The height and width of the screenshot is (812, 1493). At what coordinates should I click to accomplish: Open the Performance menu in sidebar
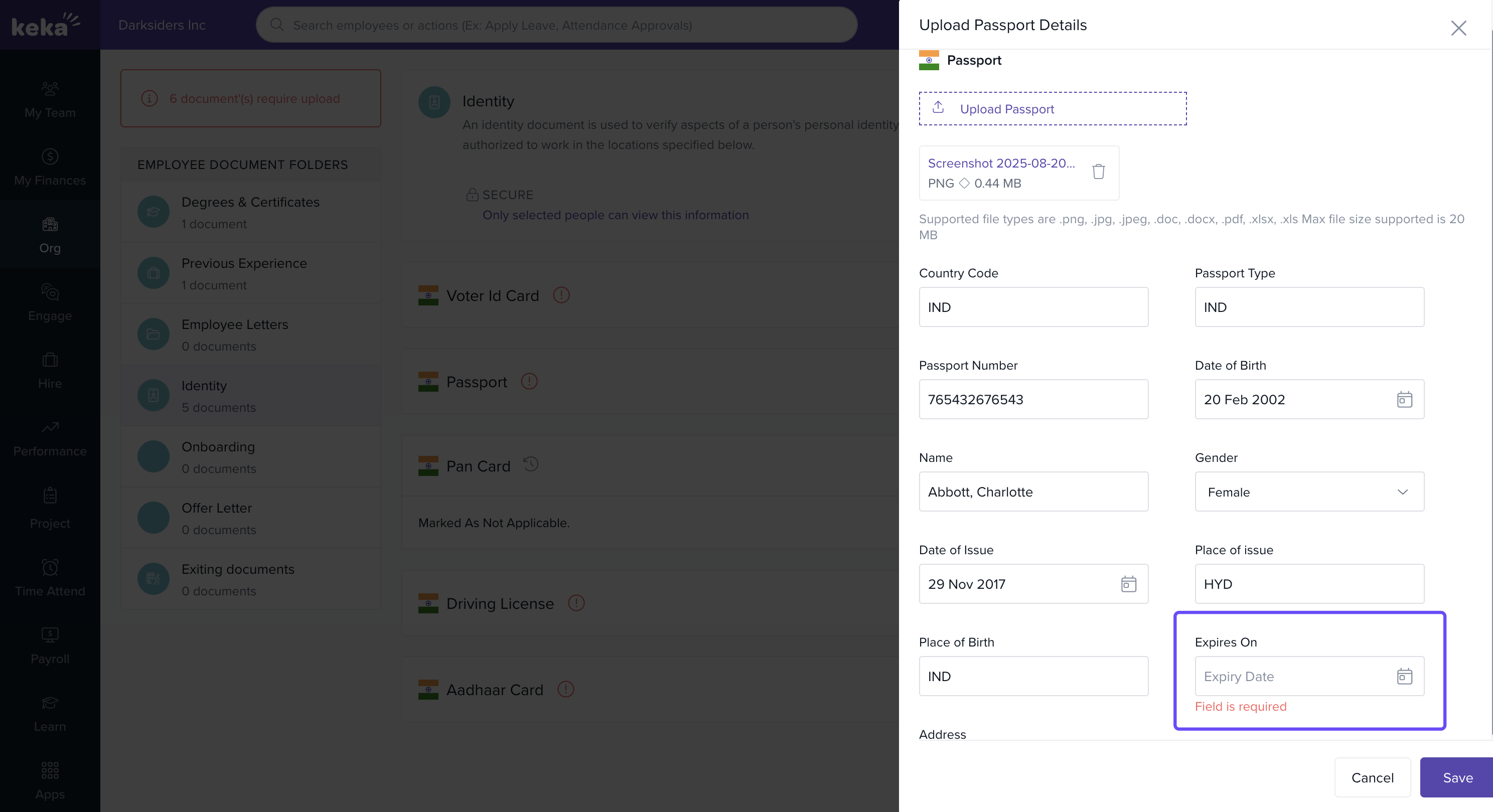click(x=50, y=438)
